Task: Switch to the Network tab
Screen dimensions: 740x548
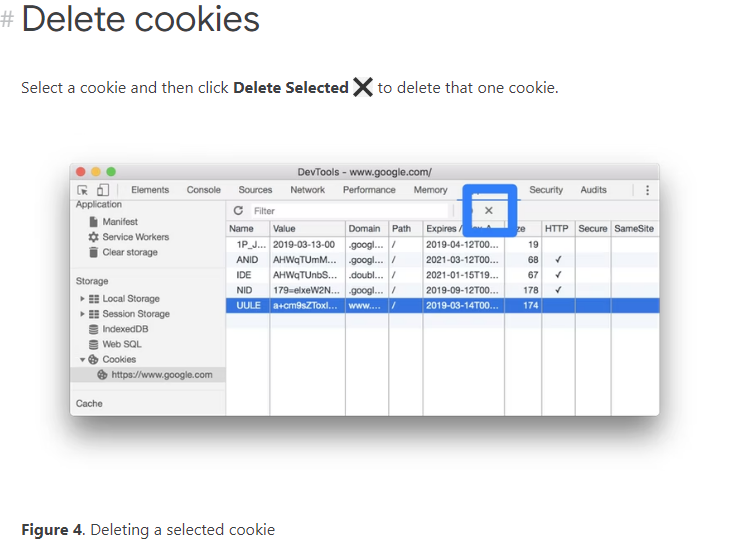Action: (308, 190)
